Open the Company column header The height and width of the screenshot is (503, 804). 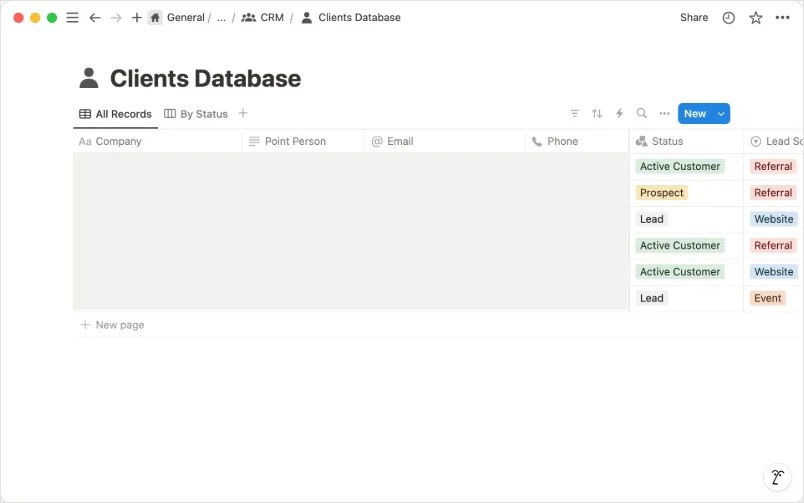[157, 142]
